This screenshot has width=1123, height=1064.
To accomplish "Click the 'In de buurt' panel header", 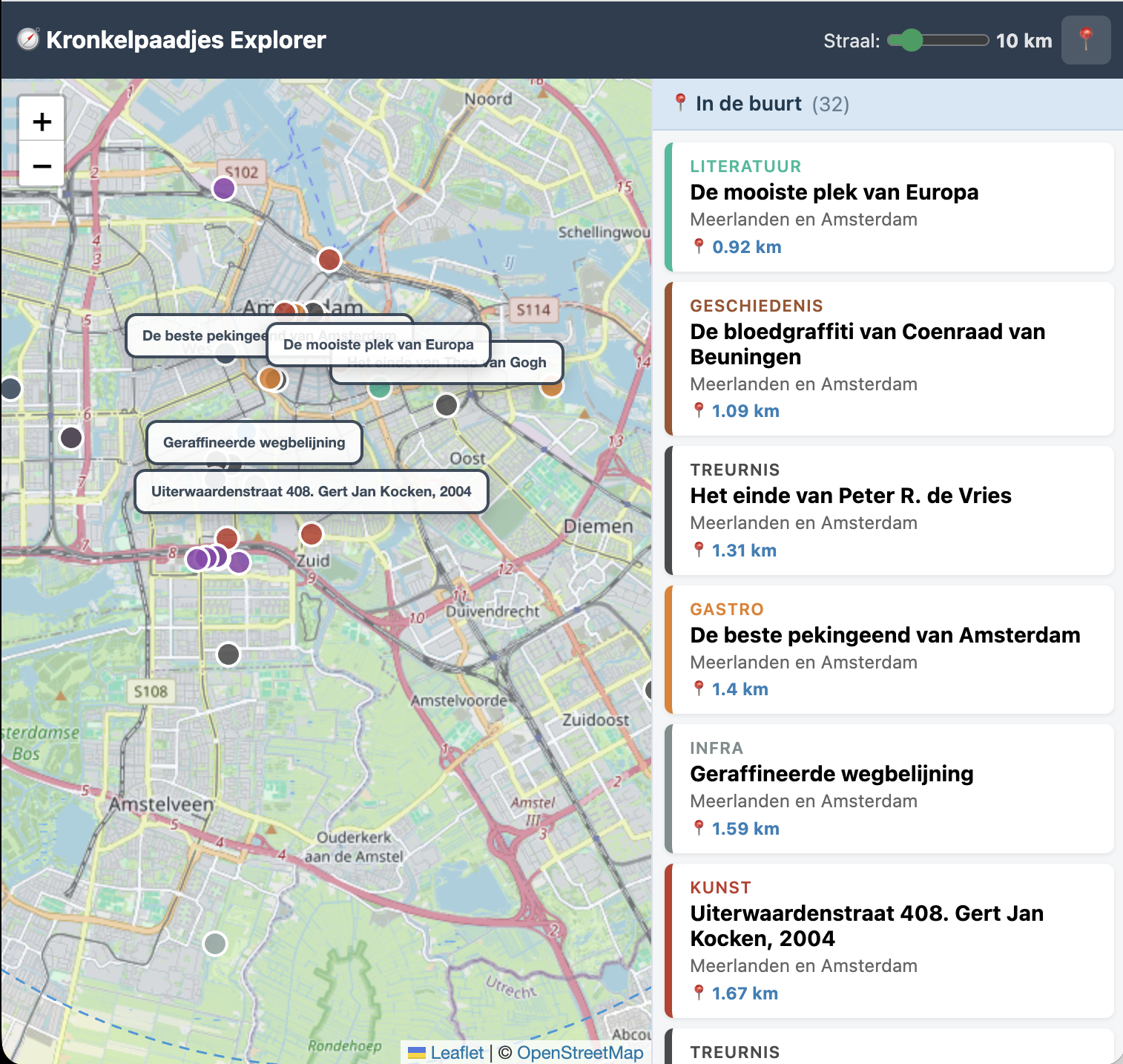I will pyautogui.click(x=887, y=104).
